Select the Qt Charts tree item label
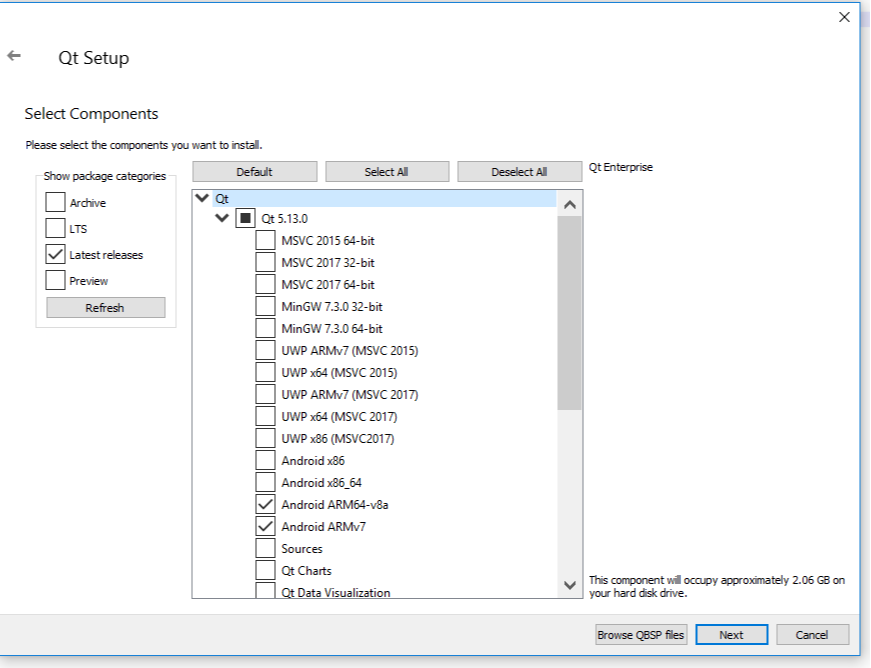 pos(306,571)
